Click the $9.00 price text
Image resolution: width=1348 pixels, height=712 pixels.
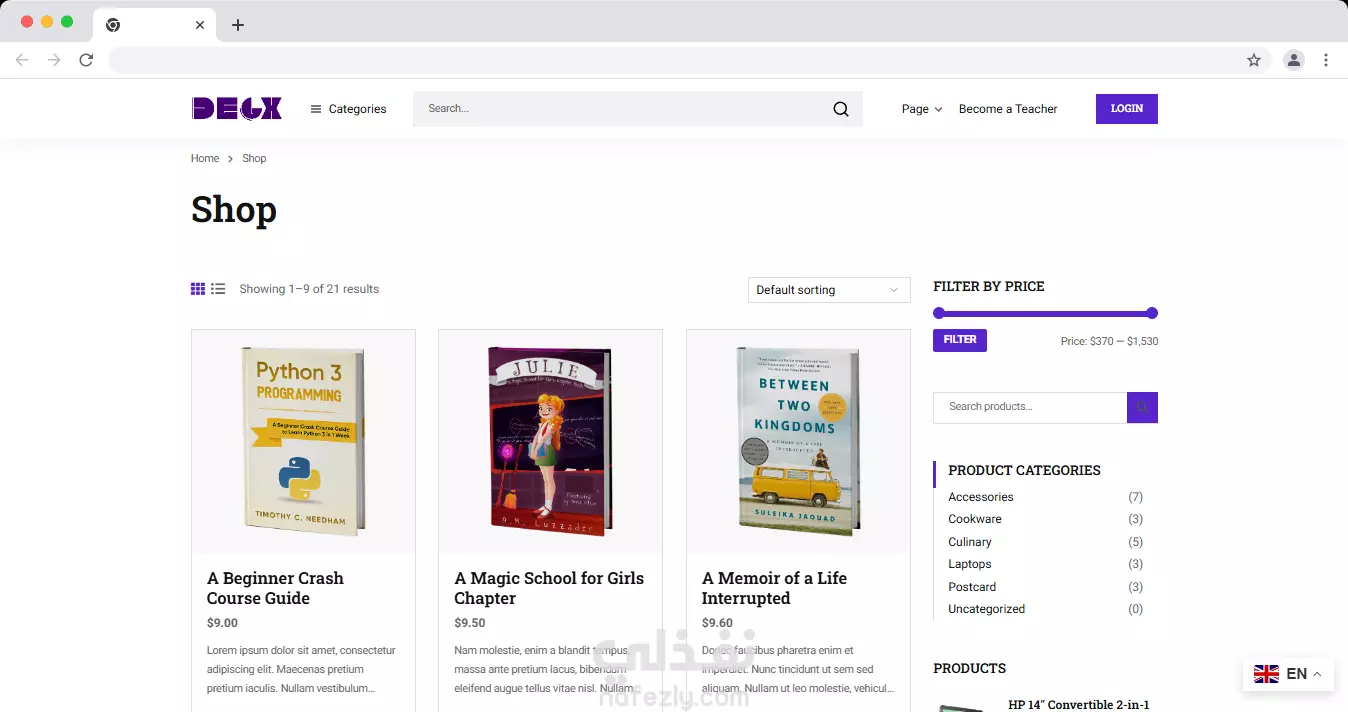click(x=222, y=623)
